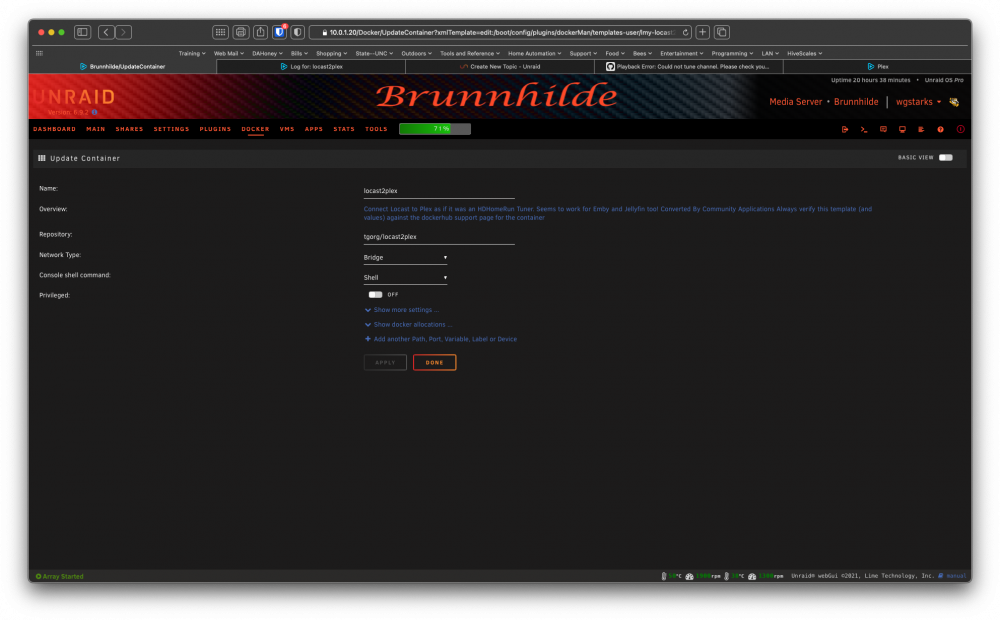Viewport: 1000px width, 620px height.
Task: Open the manual link in footer
Action: point(956,577)
